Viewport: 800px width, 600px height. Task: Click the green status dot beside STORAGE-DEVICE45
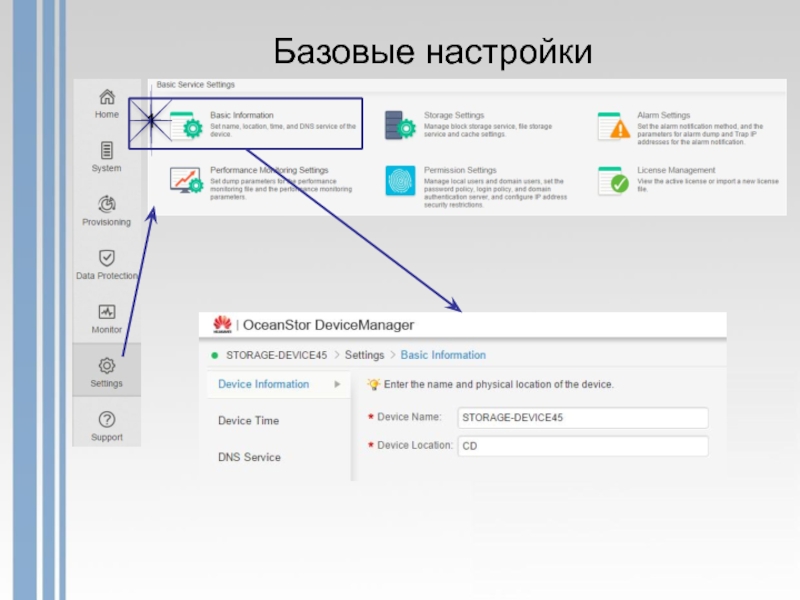(x=215, y=356)
